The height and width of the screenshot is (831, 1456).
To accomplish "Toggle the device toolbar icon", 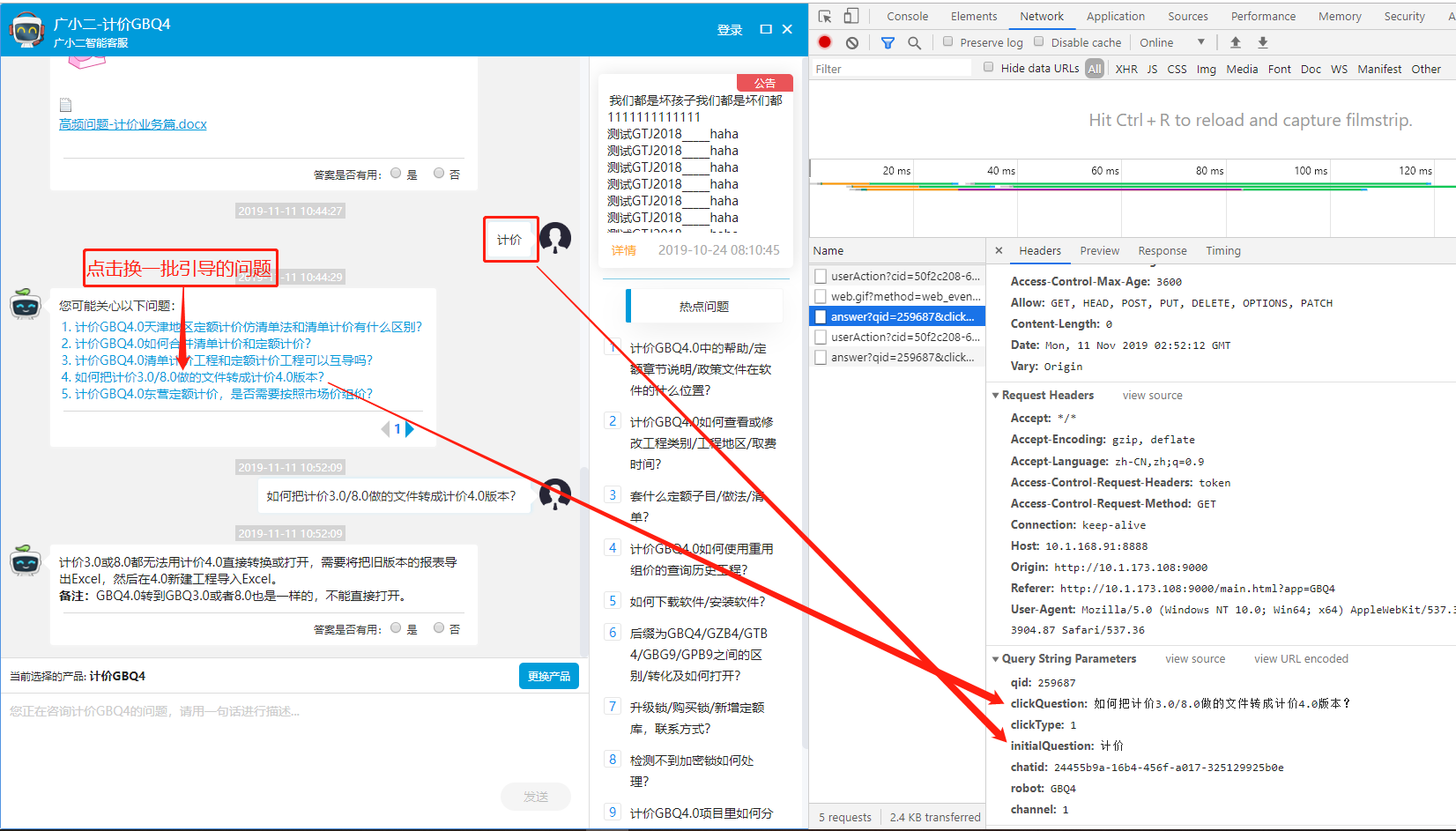I will coord(851,16).
